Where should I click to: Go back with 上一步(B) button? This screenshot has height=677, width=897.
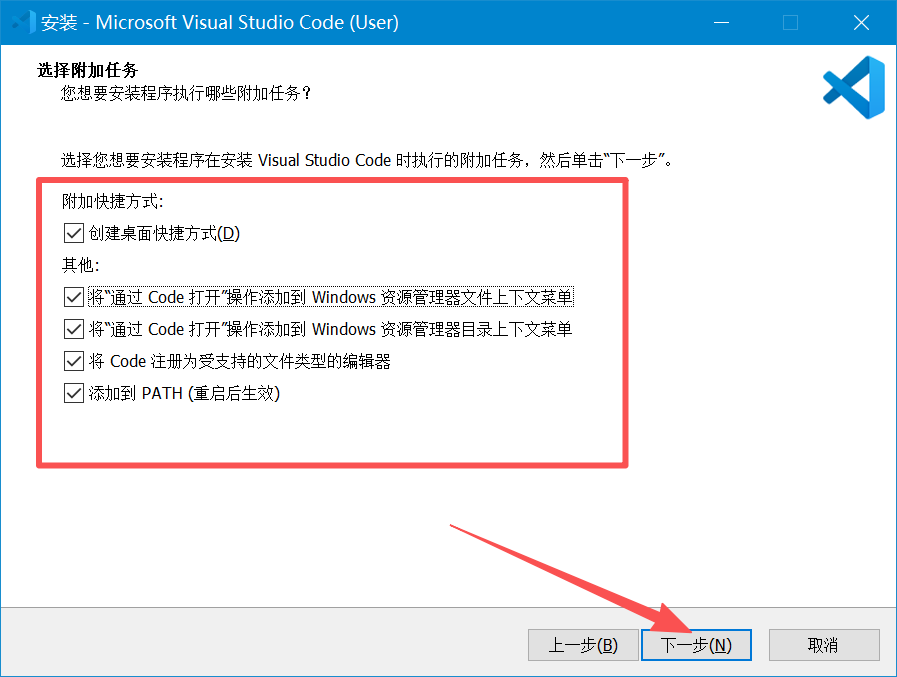(x=583, y=645)
